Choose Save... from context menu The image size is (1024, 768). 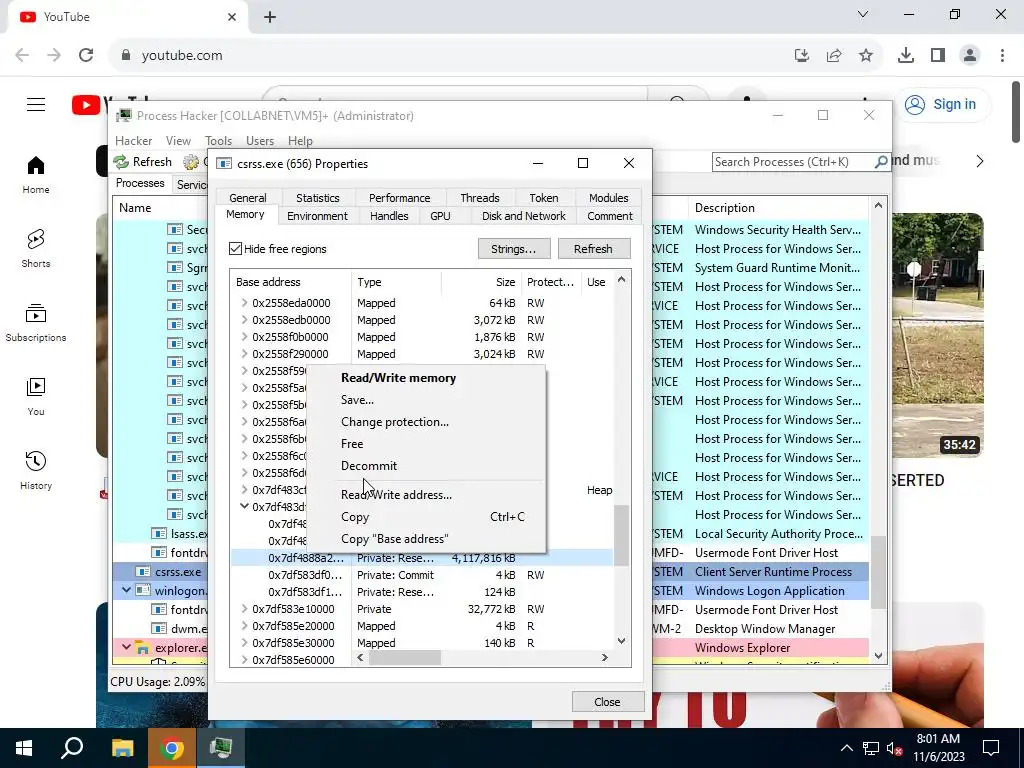[x=426, y=400]
